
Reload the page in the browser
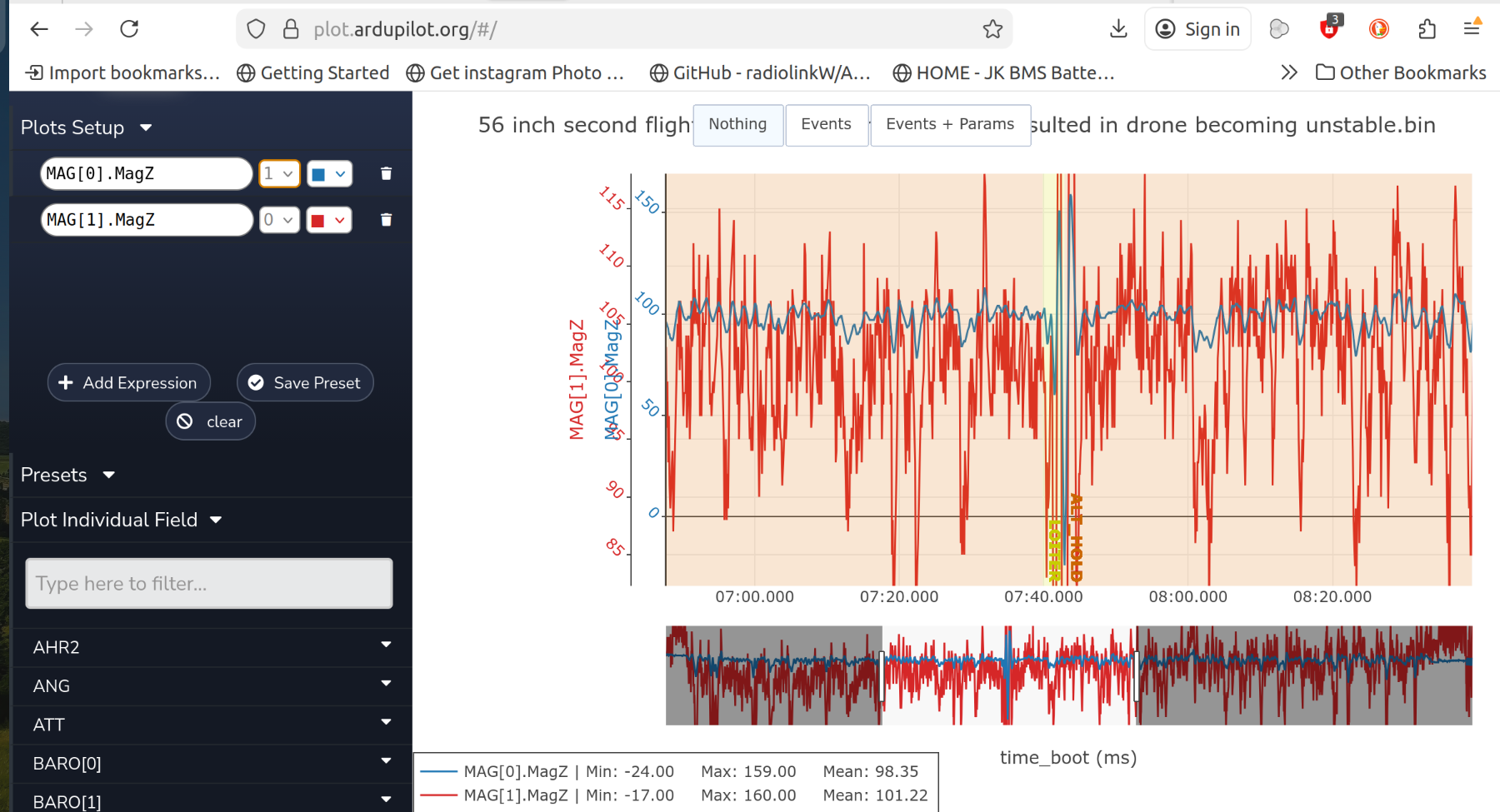(129, 29)
